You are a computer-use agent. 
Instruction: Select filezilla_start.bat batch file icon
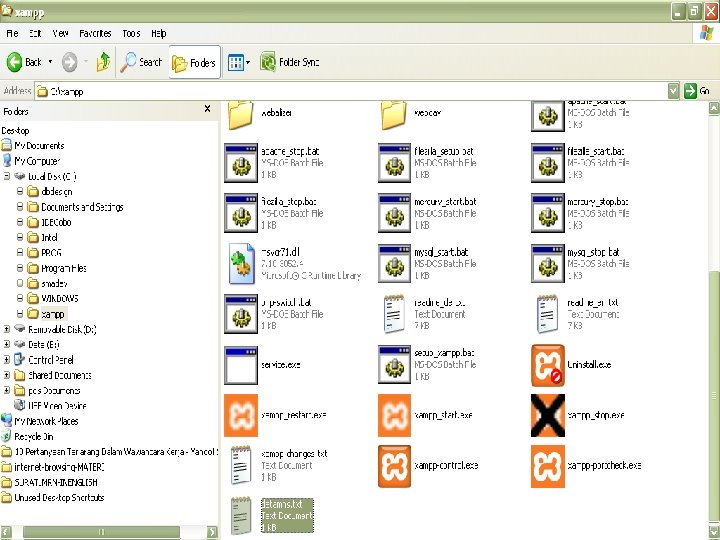point(548,163)
